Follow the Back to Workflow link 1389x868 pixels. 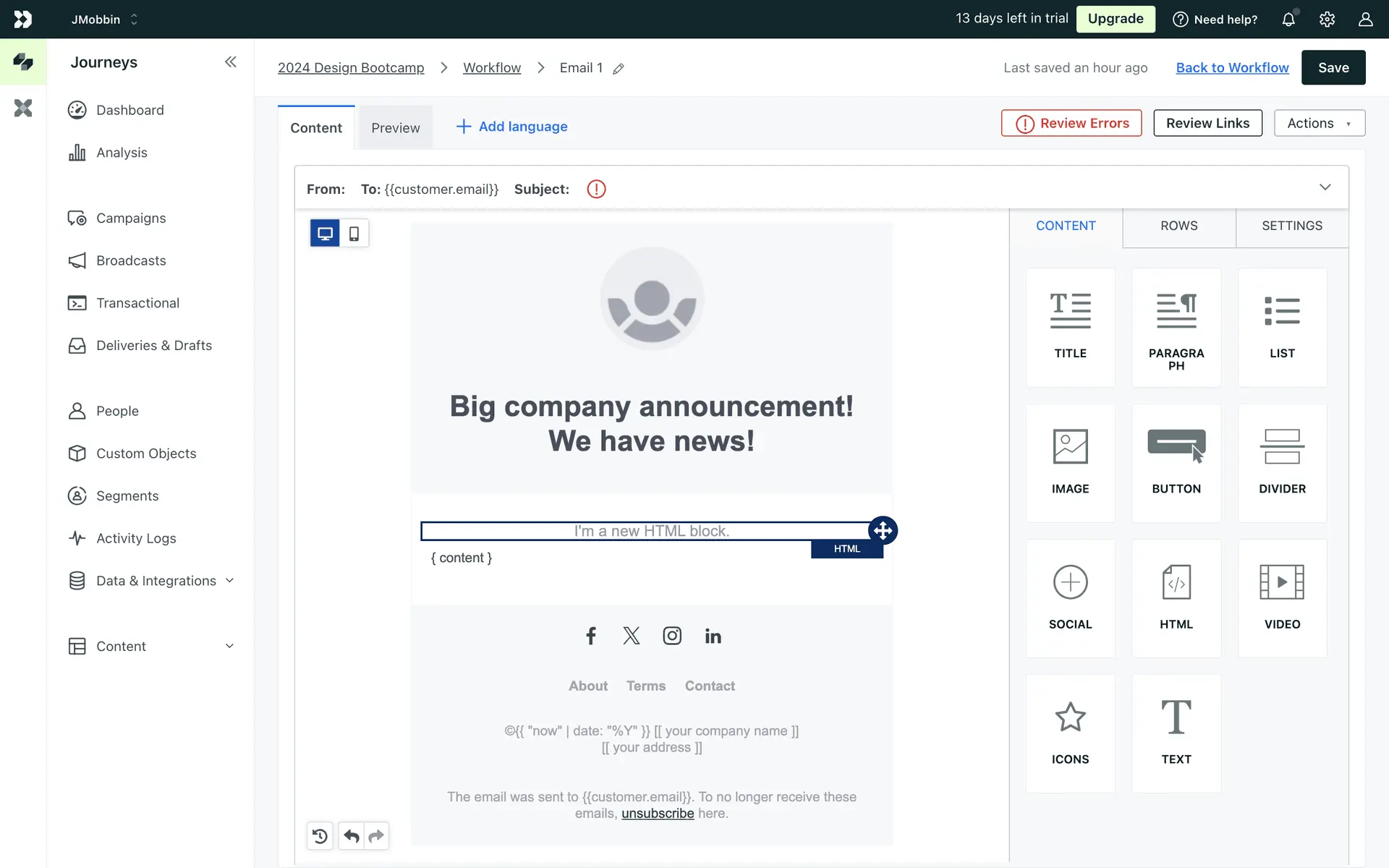pyautogui.click(x=1232, y=67)
